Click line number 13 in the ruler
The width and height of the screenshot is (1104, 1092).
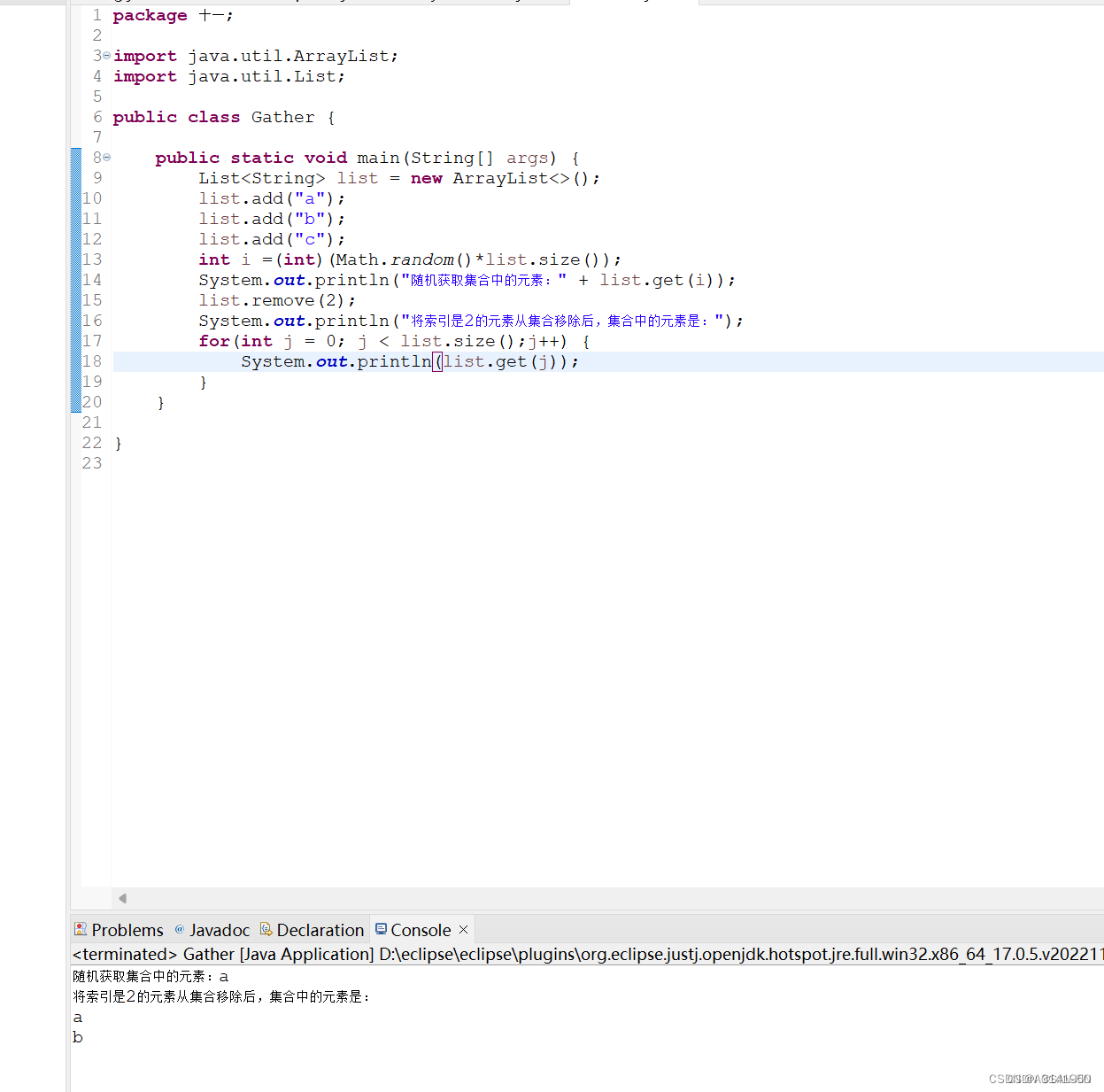point(91,259)
